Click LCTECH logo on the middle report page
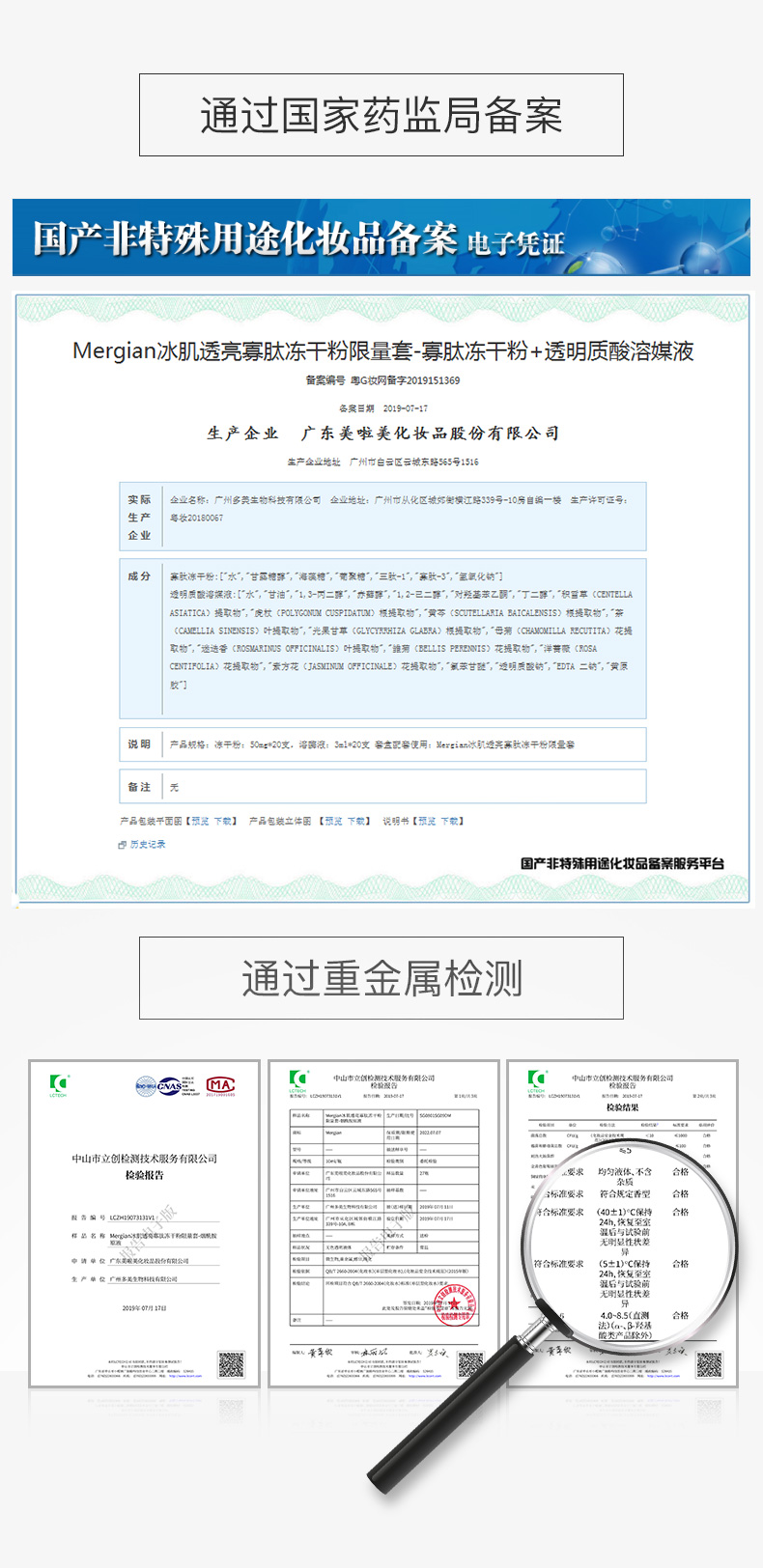The width and height of the screenshot is (763, 1568). click(298, 1081)
